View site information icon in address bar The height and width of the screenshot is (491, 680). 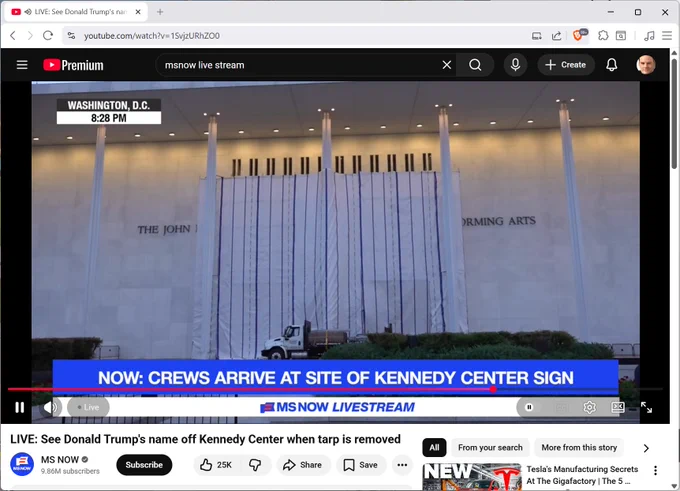click(x=71, y=36)
